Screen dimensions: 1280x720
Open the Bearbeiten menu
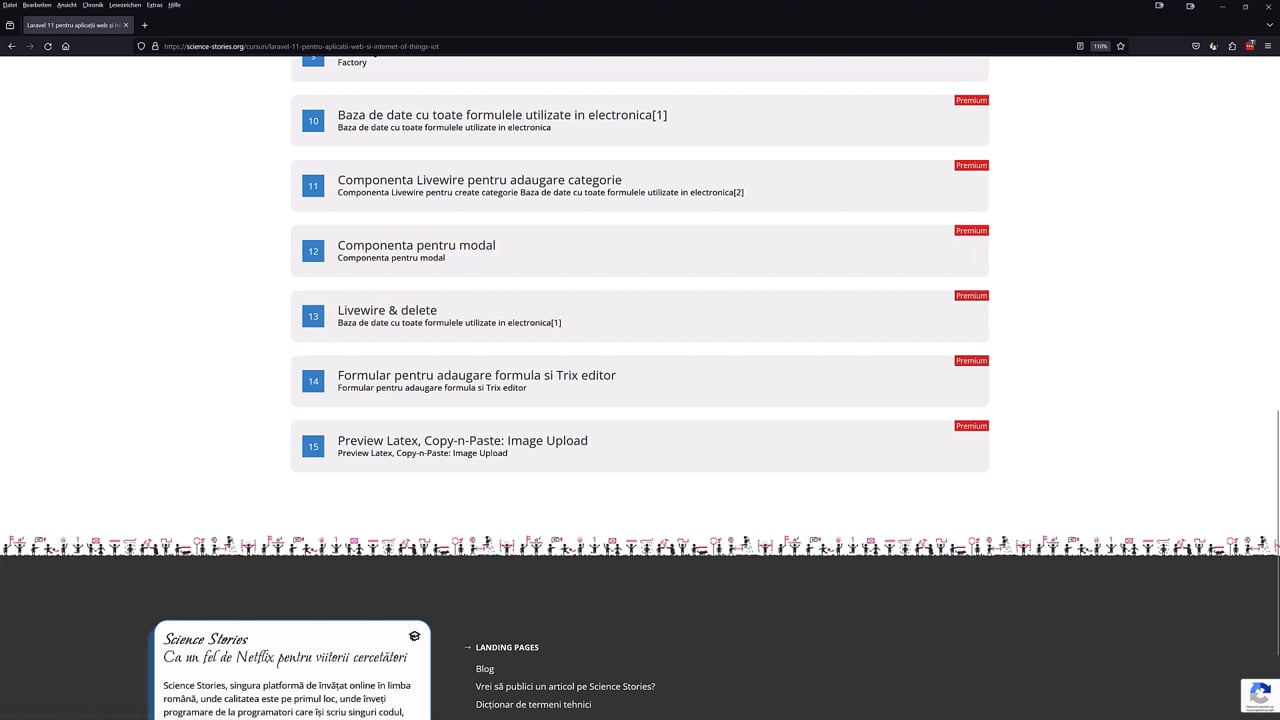tap(37, 5)
